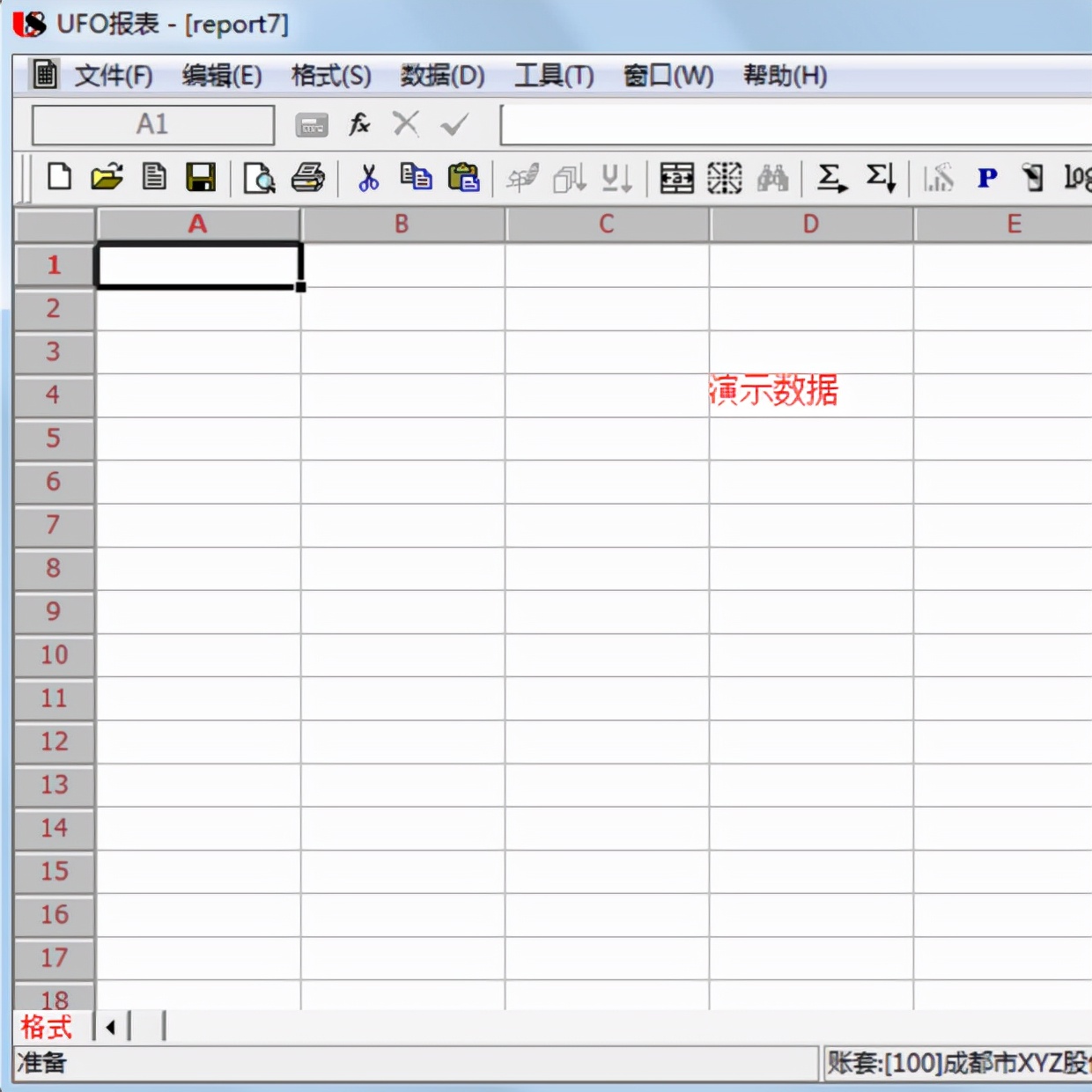Screen dimensions: 1092x1092
Task: Print the current report
Action: 309,177
